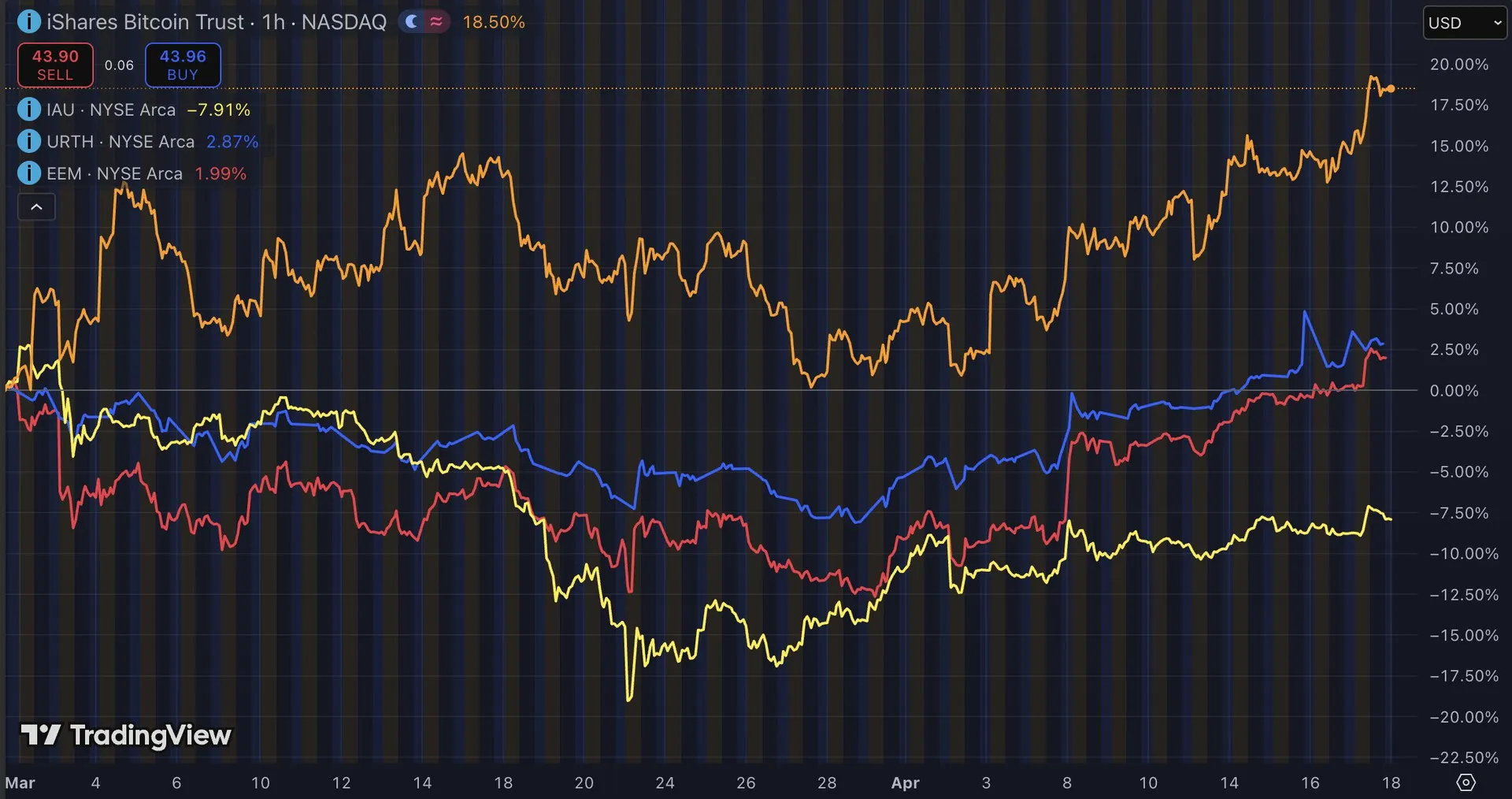Viewport: 1512px width, 799px height.
Task: Collapse the symbol legend with arrow
Action: pyautogui.click(x=36, y=207)
